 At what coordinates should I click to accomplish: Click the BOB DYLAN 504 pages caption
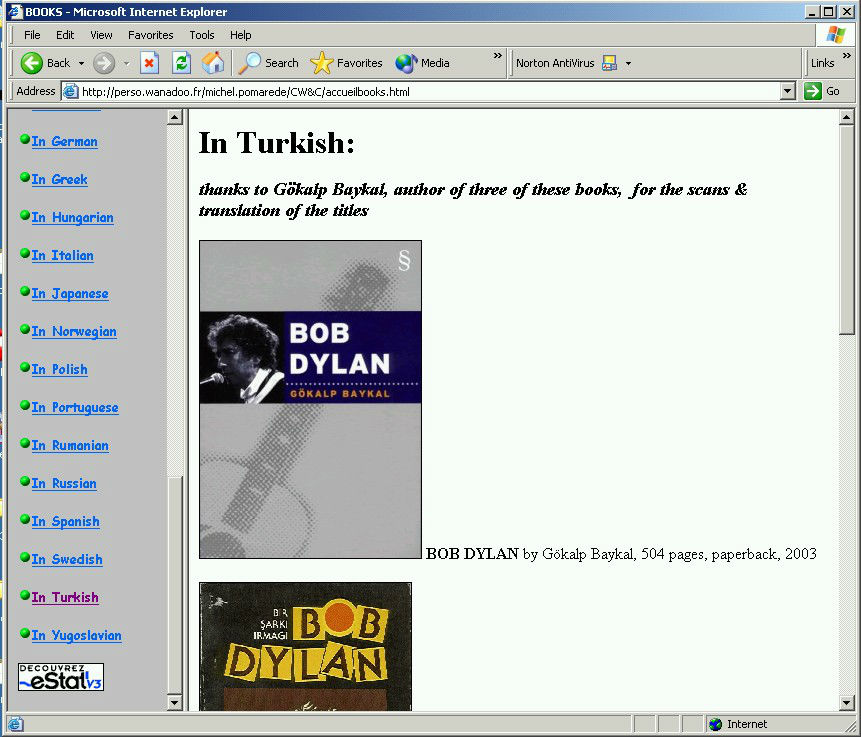pos(621,554)
